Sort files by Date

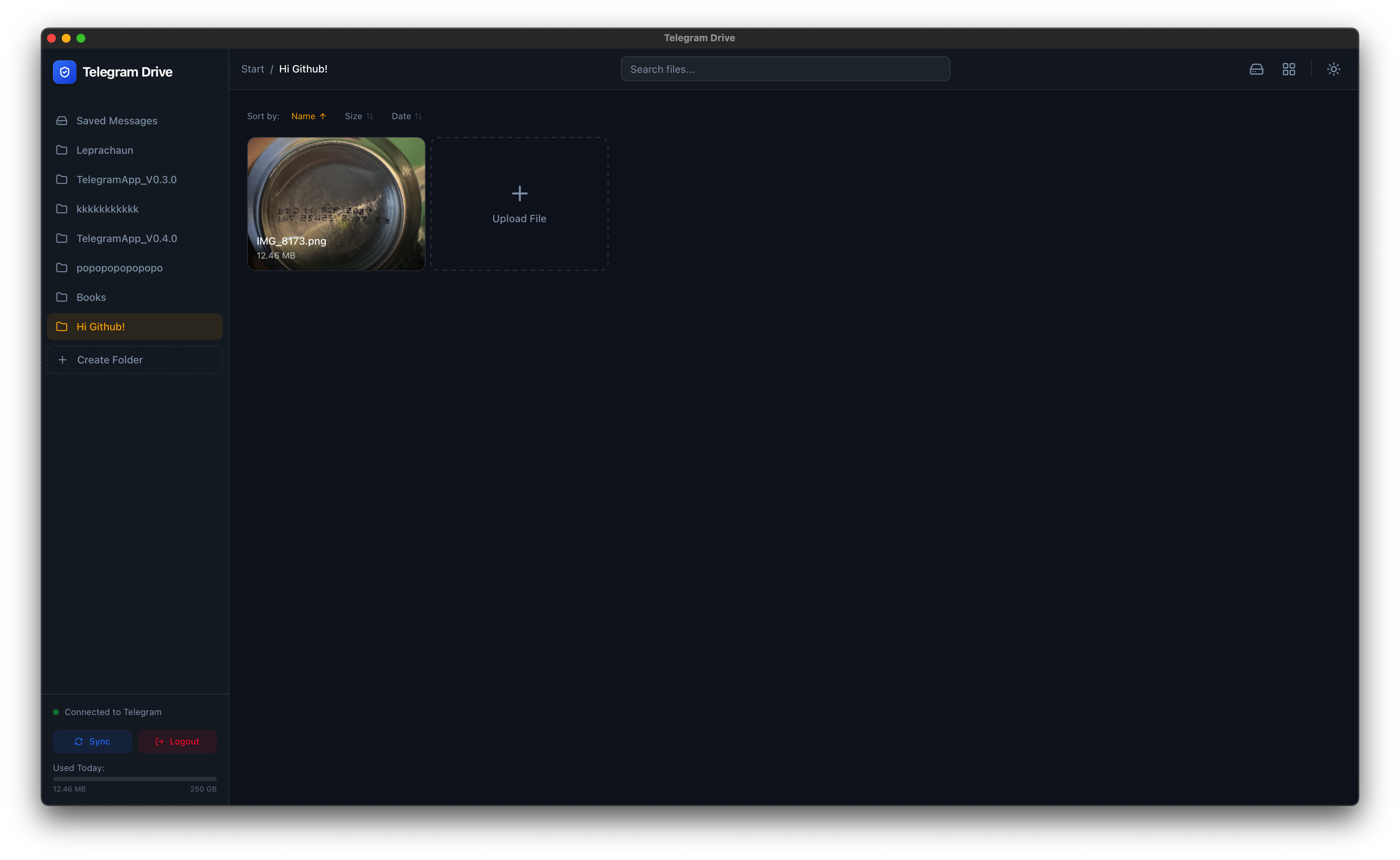(406, 116)
